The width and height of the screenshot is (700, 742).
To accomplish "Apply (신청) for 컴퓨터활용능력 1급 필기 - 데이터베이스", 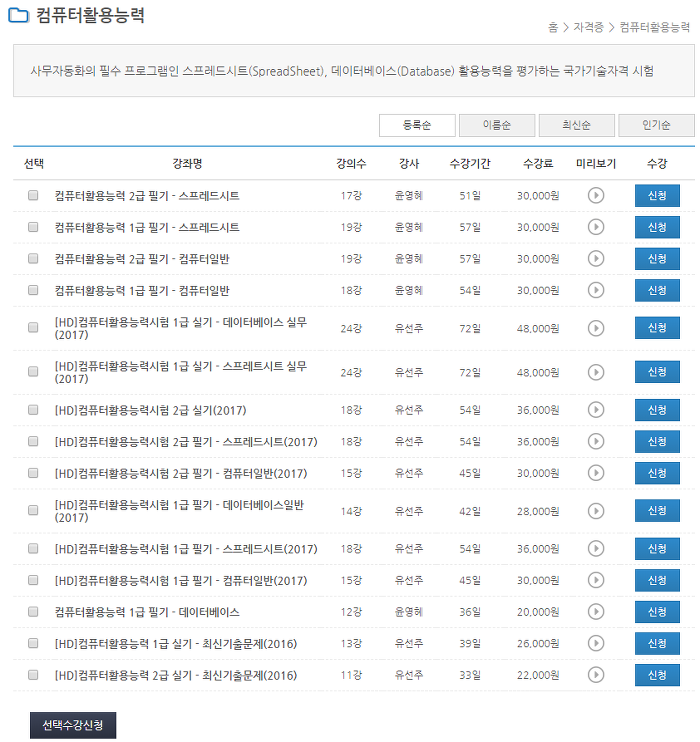I will click(657, 612).
